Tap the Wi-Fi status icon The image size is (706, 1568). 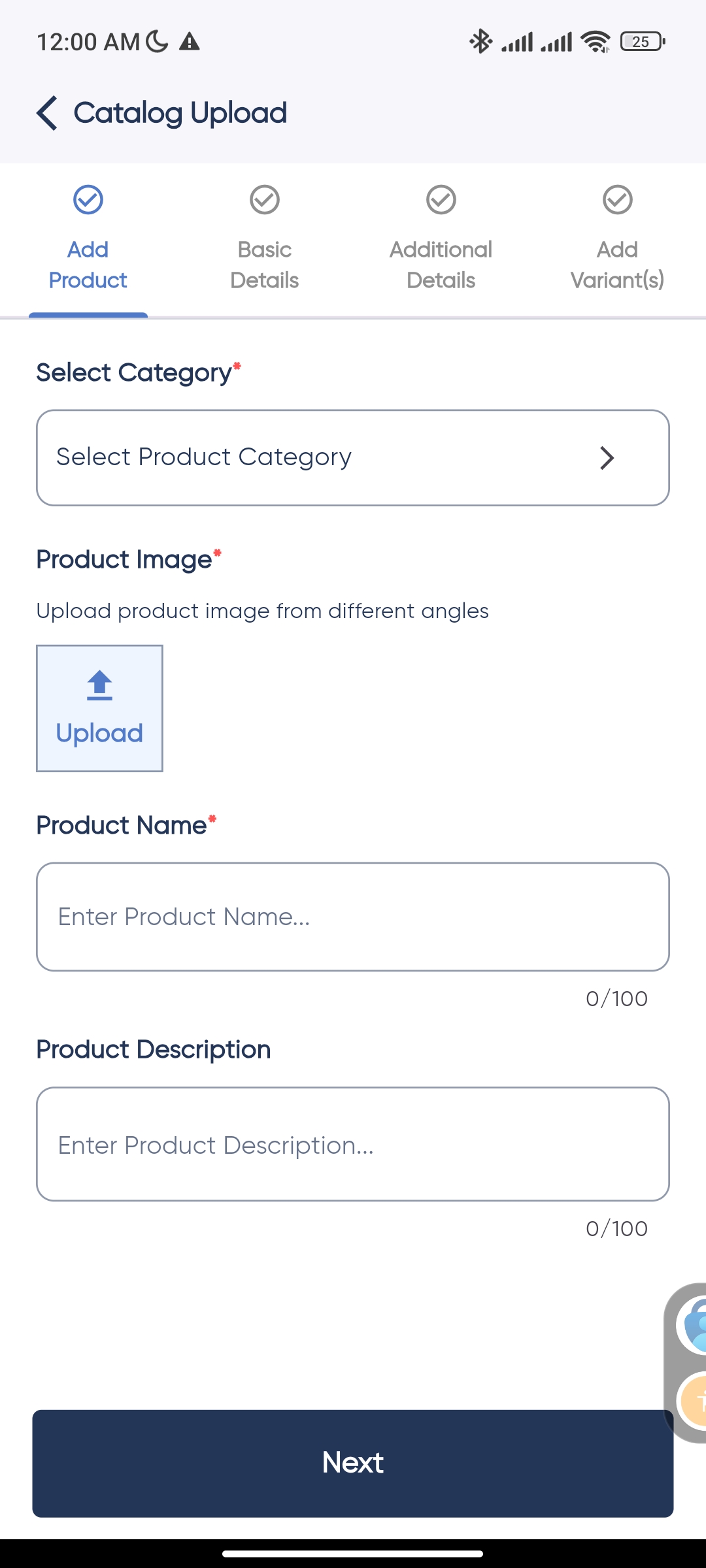595,42
